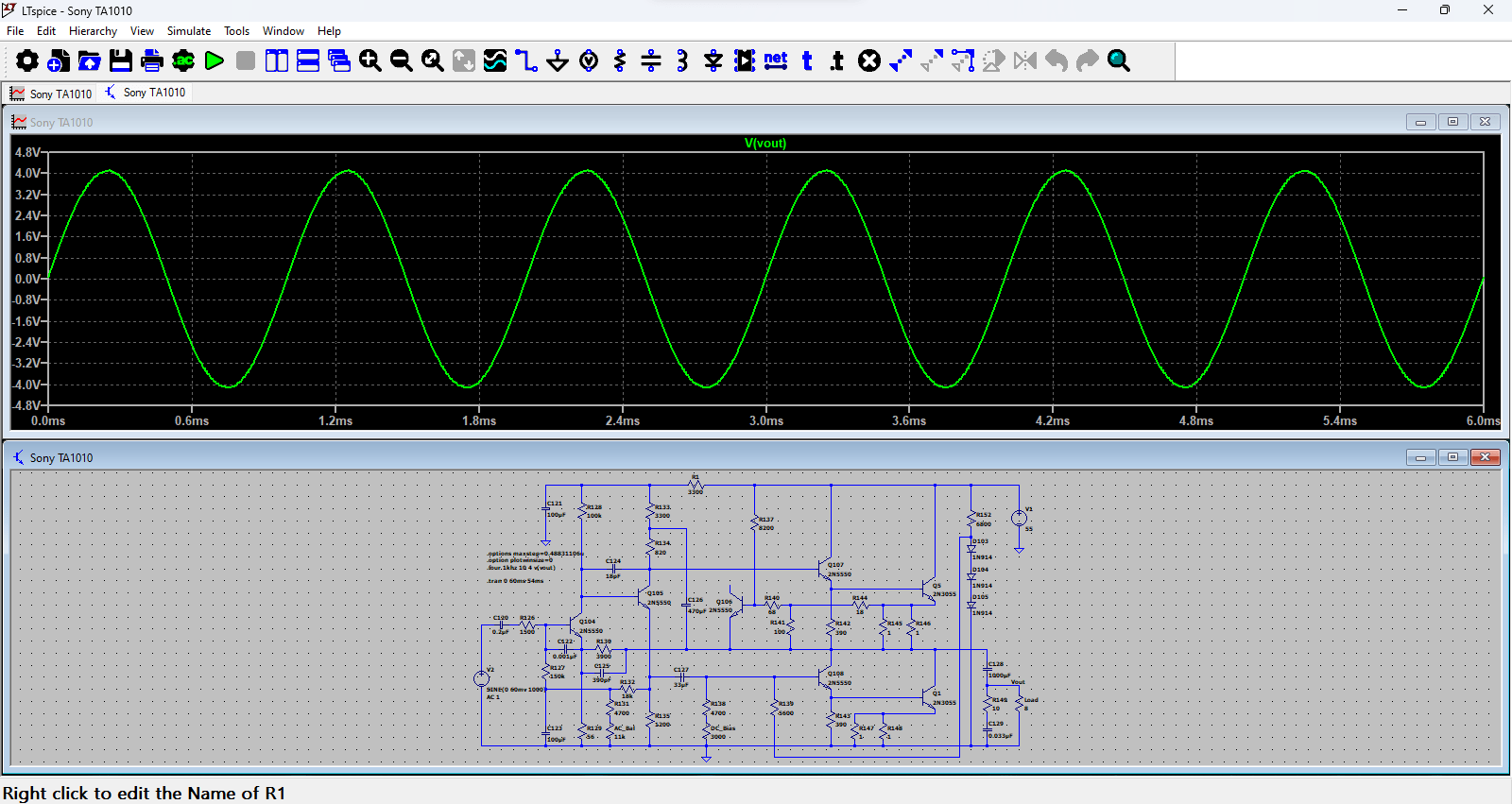Click the grey Stop simulation icon
1512x804 pixels.
(x=246, y=61)
